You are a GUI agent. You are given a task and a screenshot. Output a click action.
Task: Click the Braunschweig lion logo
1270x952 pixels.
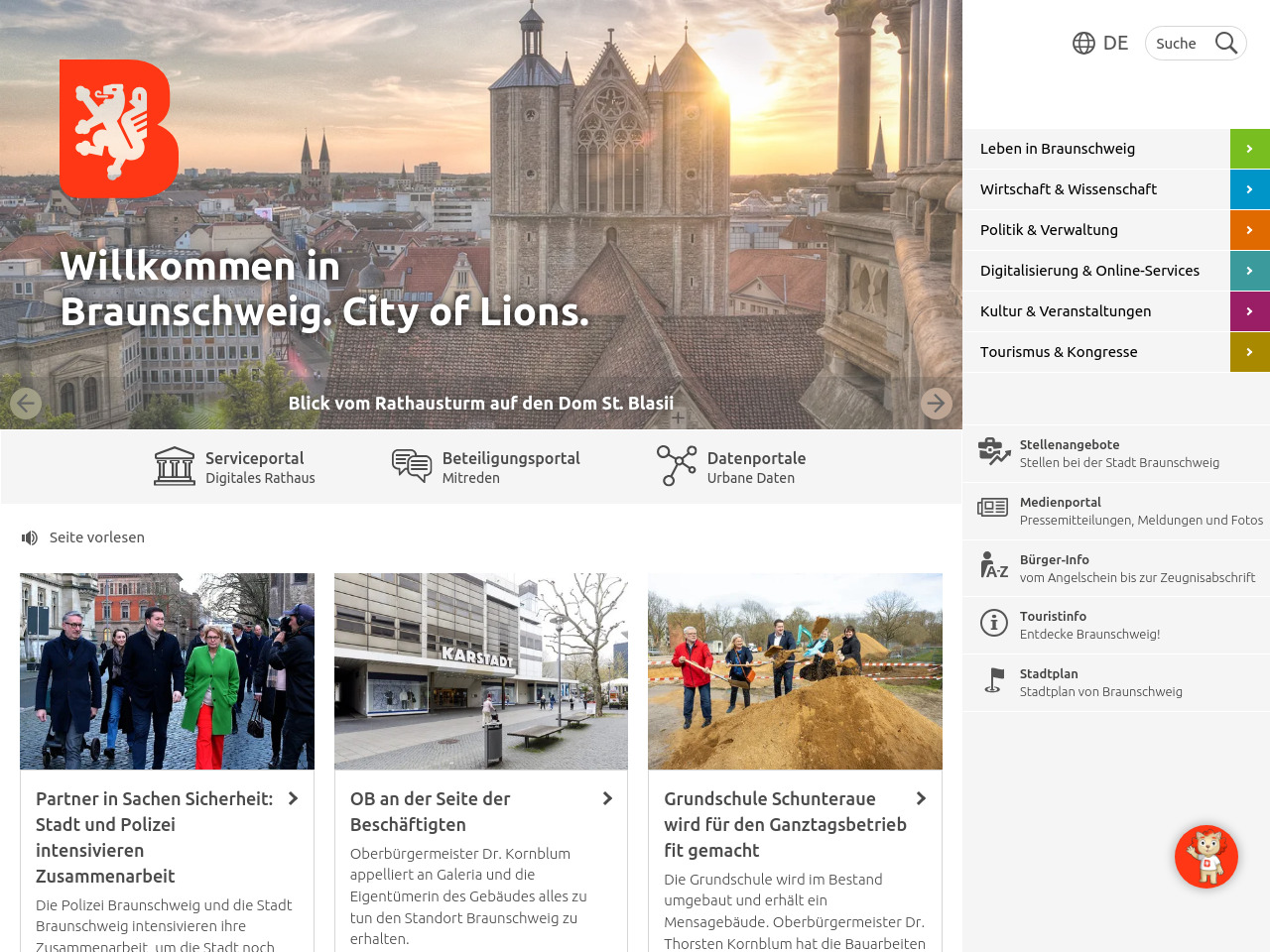point(118,129)
